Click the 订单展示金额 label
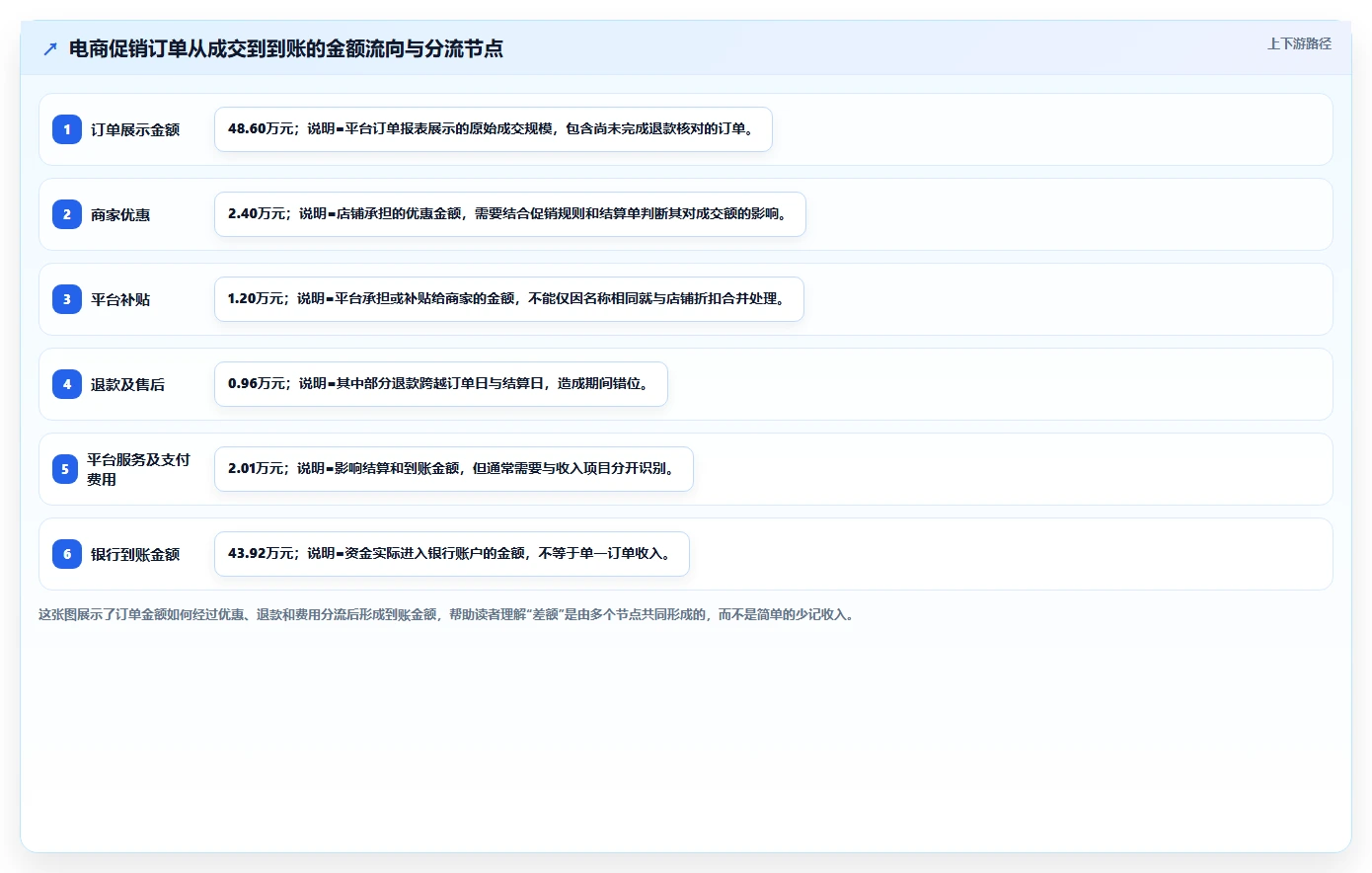1372x873 pixels. pos(135,129)
